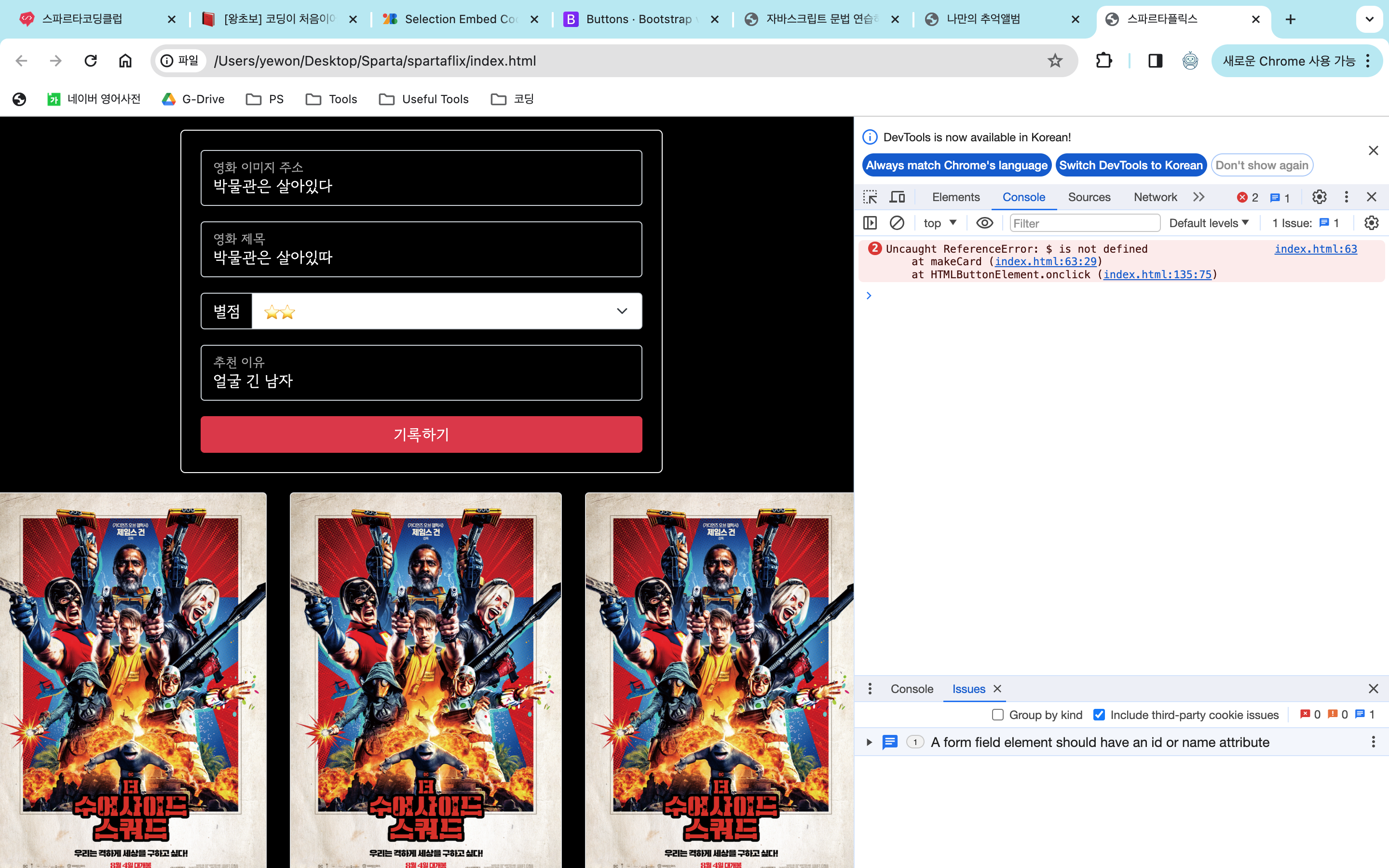
Task: Click the 영화 이미지 주소 input field
Action: [422, 178]
